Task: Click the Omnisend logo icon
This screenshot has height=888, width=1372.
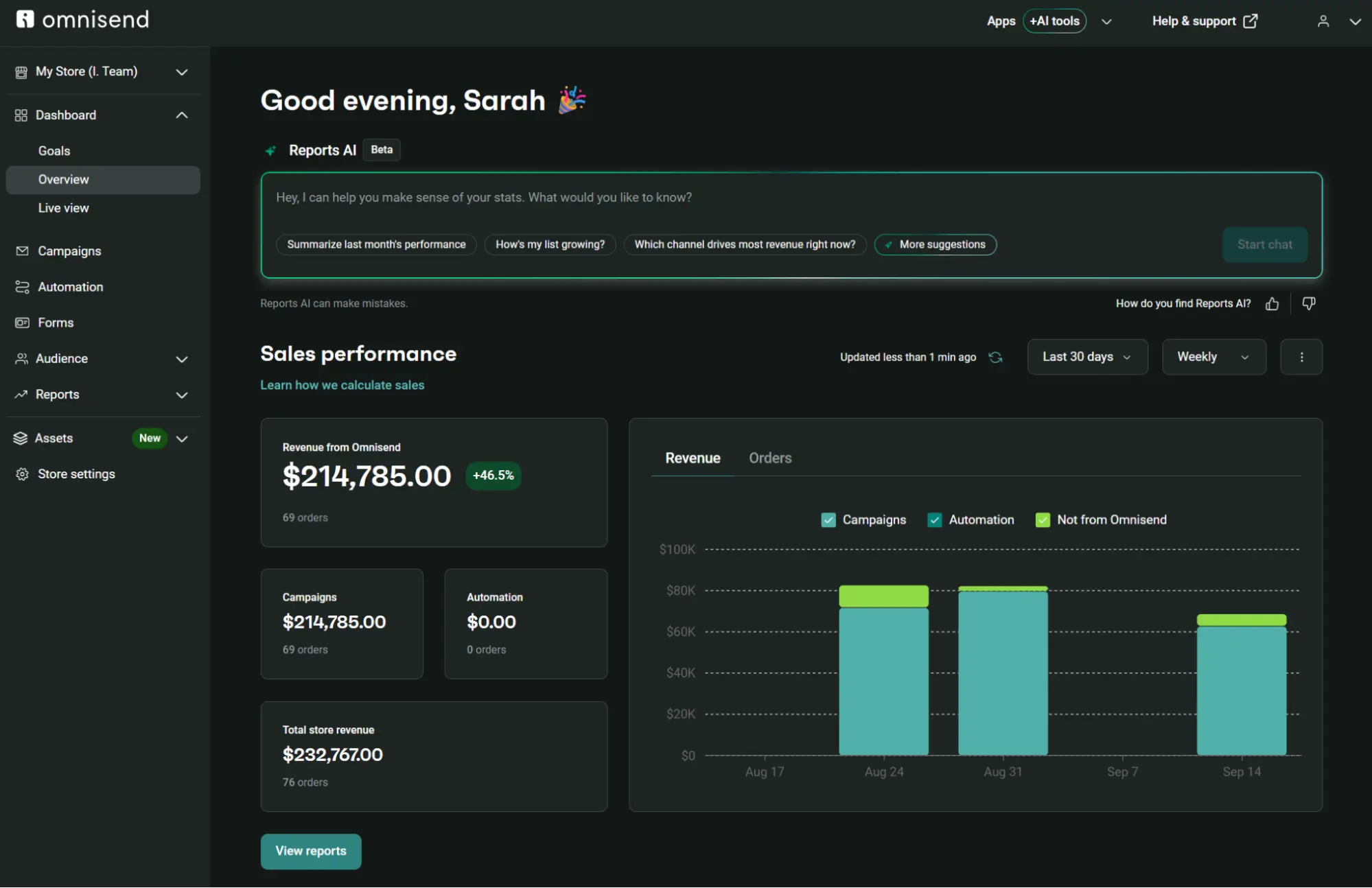Action: click(25, 19)
